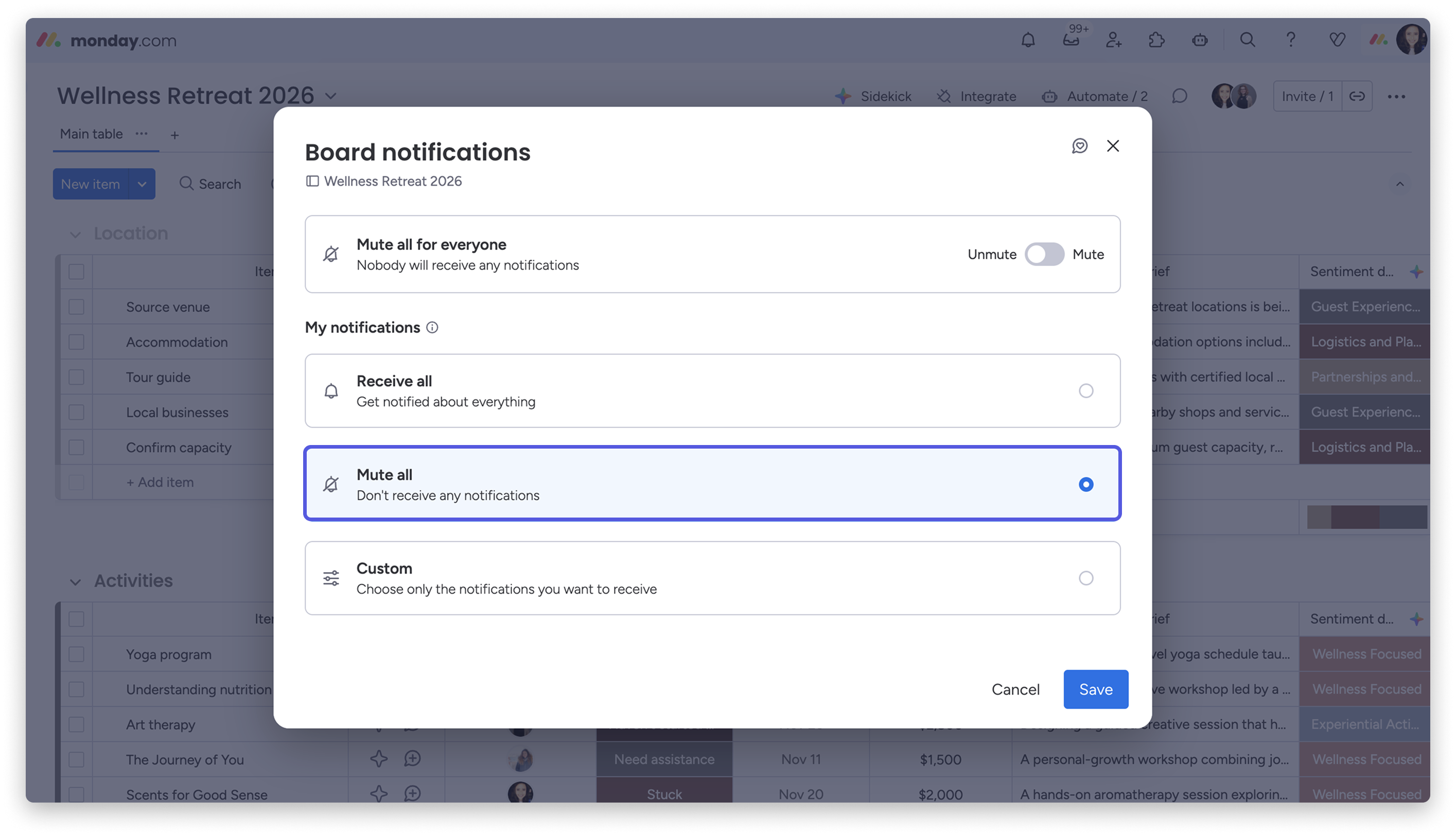Switch to the Main table tab
1456x836 pixels.
pyautogui.click(x=91, y=134)
